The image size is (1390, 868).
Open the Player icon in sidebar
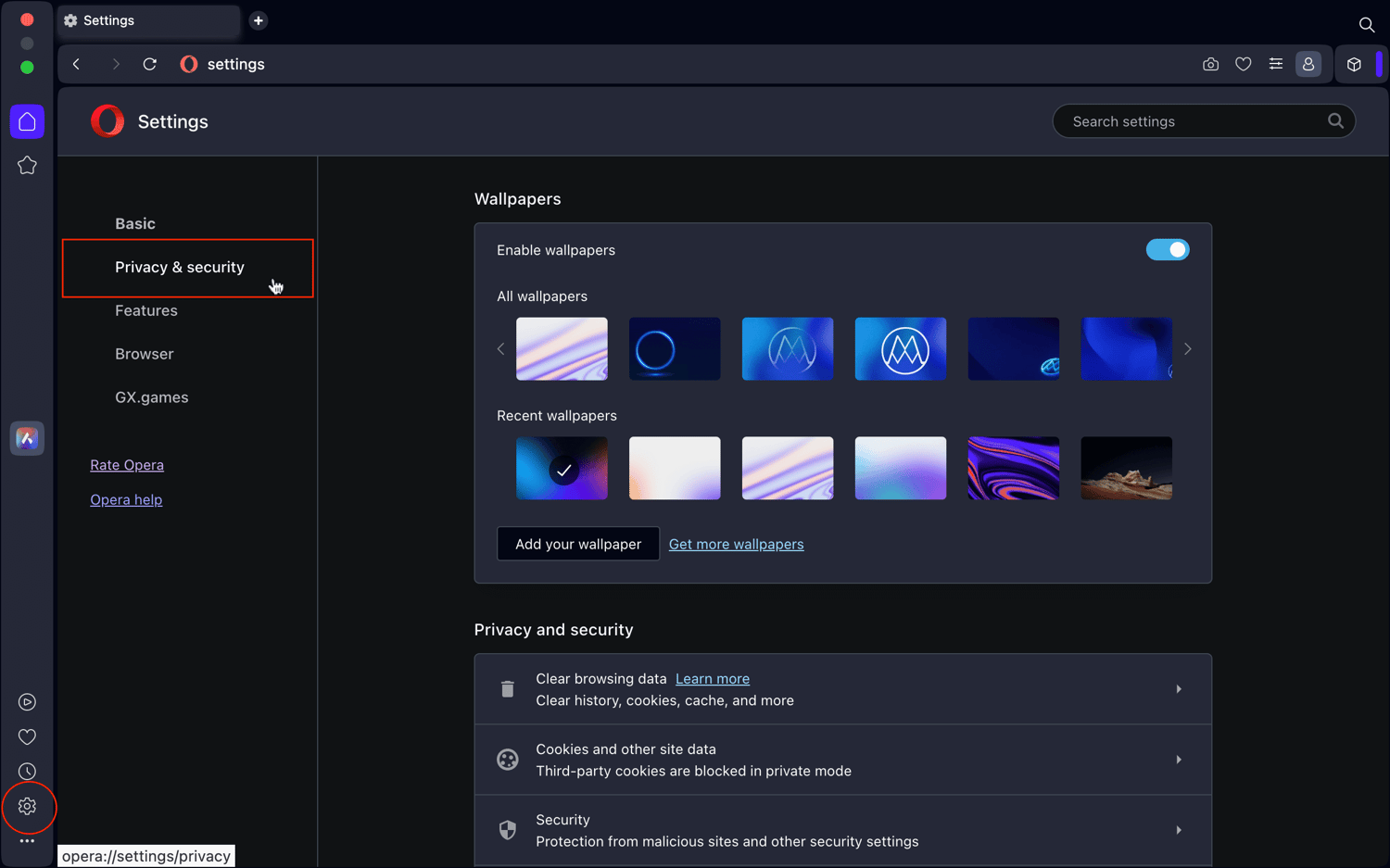pos(27,702)
